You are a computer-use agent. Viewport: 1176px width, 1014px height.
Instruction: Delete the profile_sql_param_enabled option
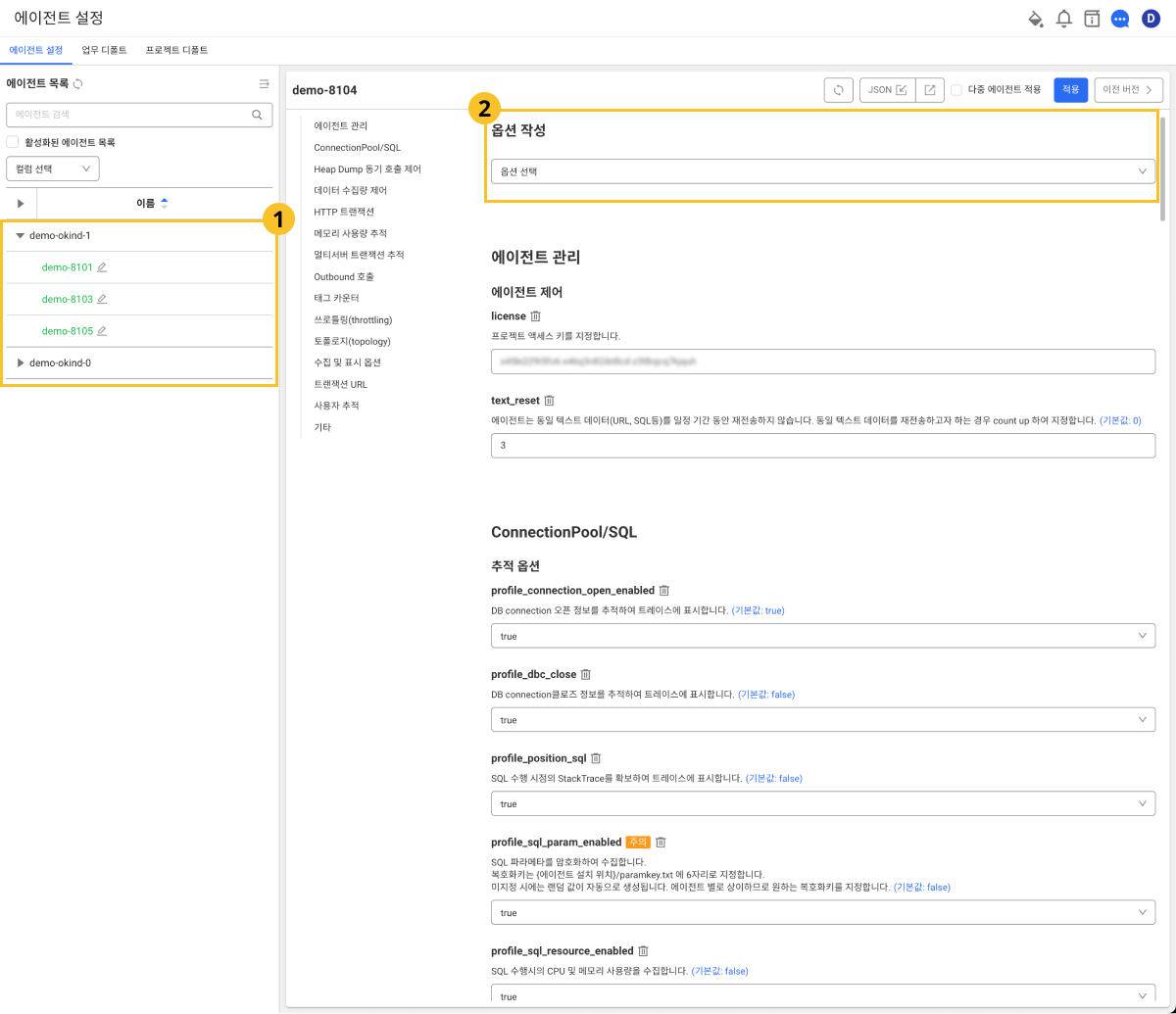coord(661,843)
